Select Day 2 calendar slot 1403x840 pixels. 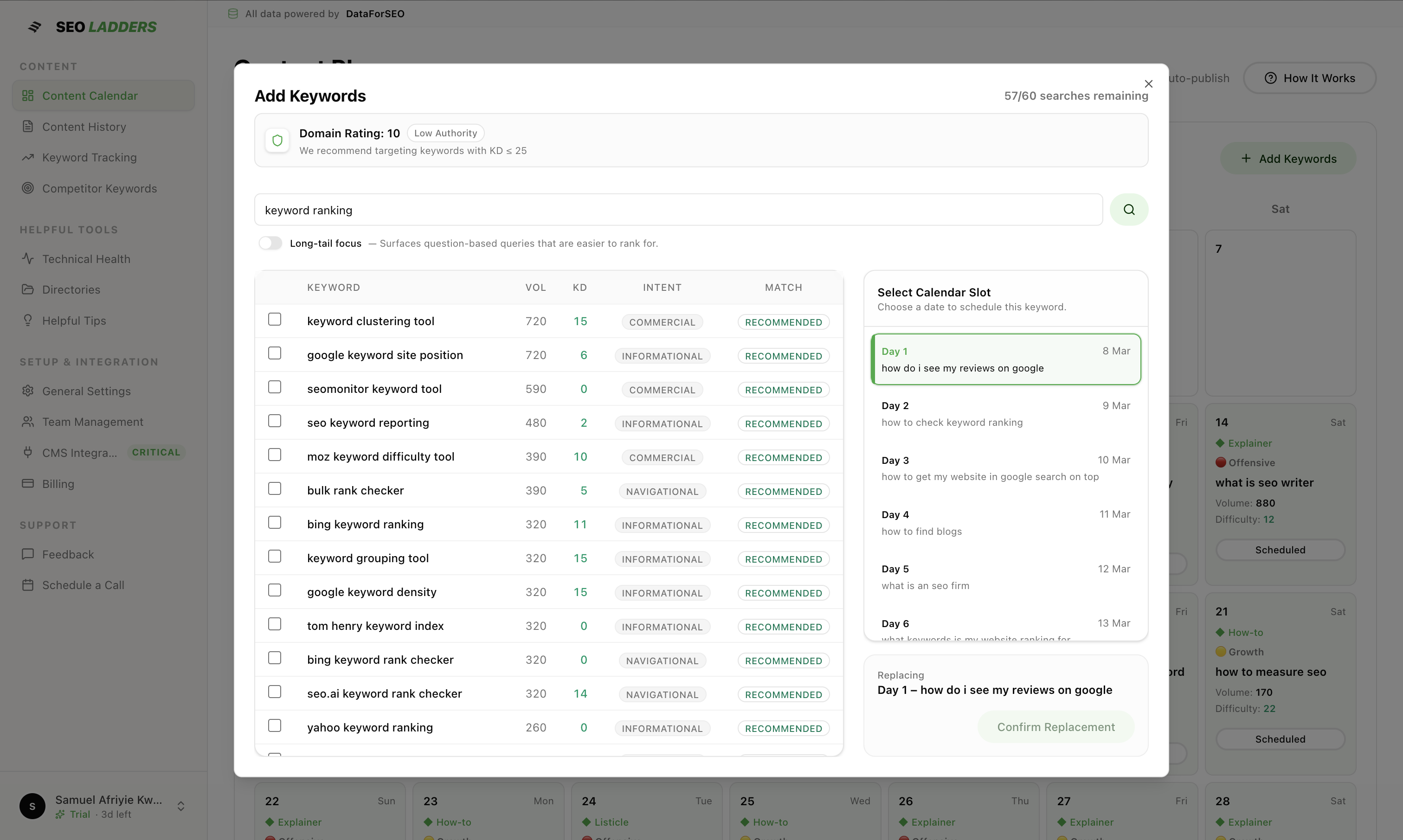tap(1005, 414)
